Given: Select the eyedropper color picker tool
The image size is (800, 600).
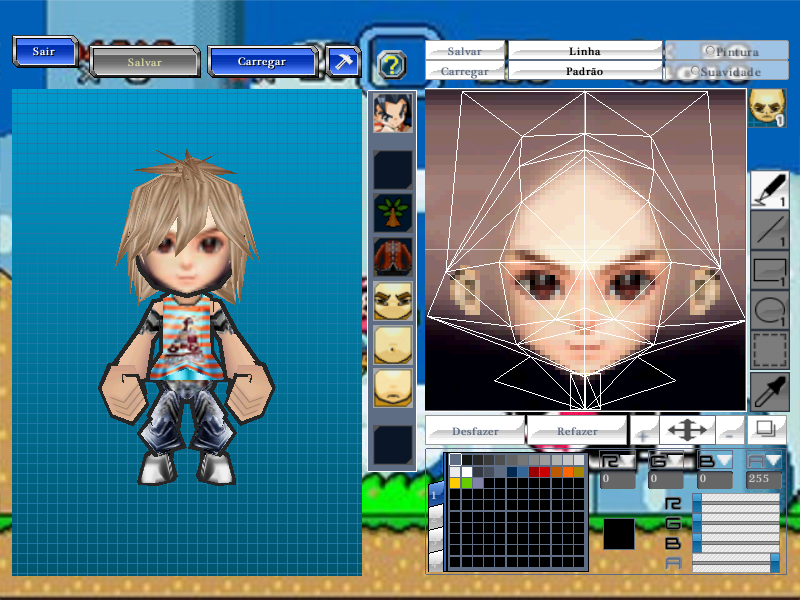Looking at the screenshot, I should click(768, 392).
